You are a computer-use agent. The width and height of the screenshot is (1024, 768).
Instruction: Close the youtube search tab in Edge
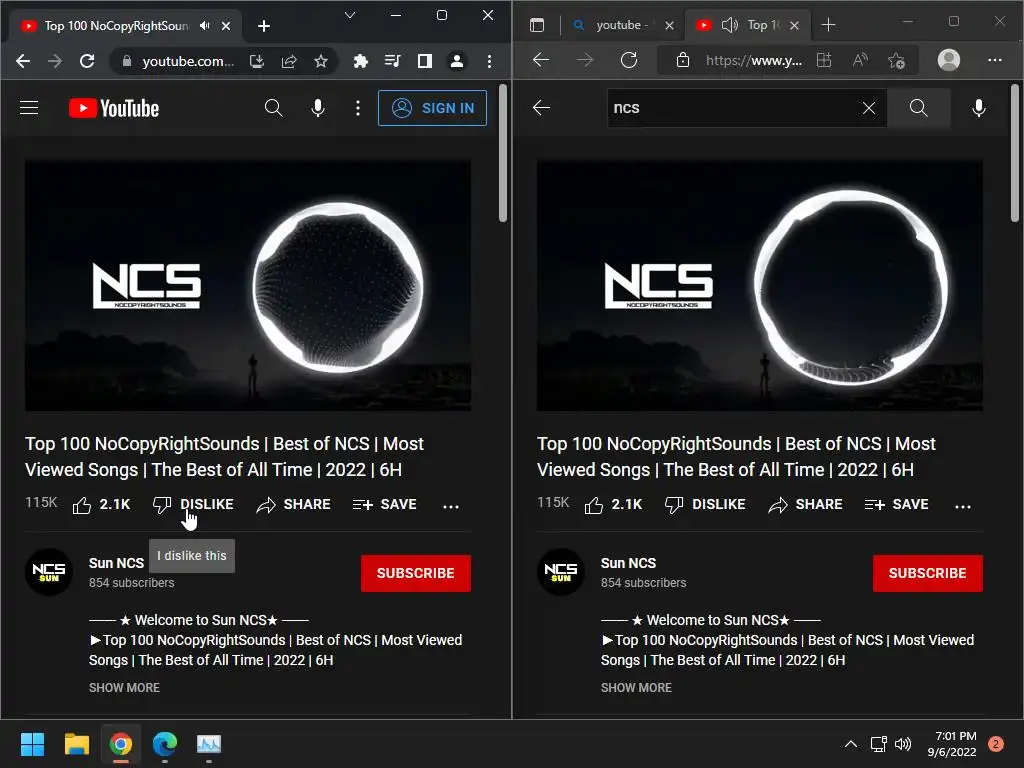[x=669, y=25]
